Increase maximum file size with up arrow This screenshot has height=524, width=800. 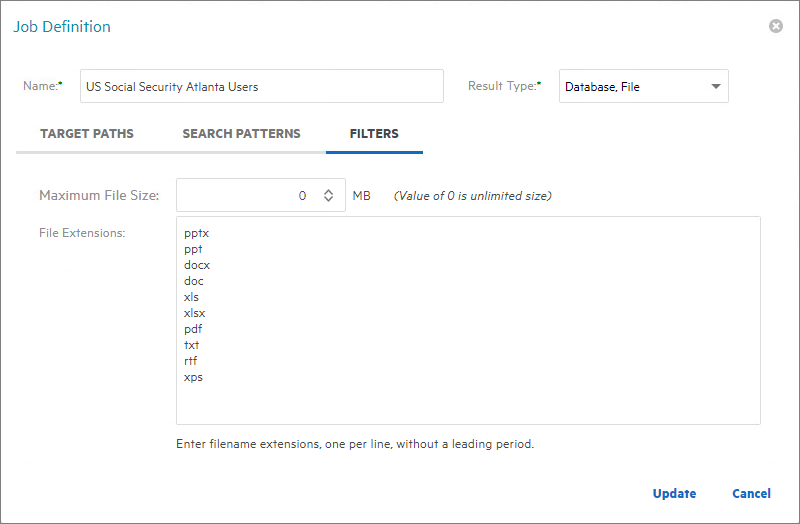pos(328,191)
